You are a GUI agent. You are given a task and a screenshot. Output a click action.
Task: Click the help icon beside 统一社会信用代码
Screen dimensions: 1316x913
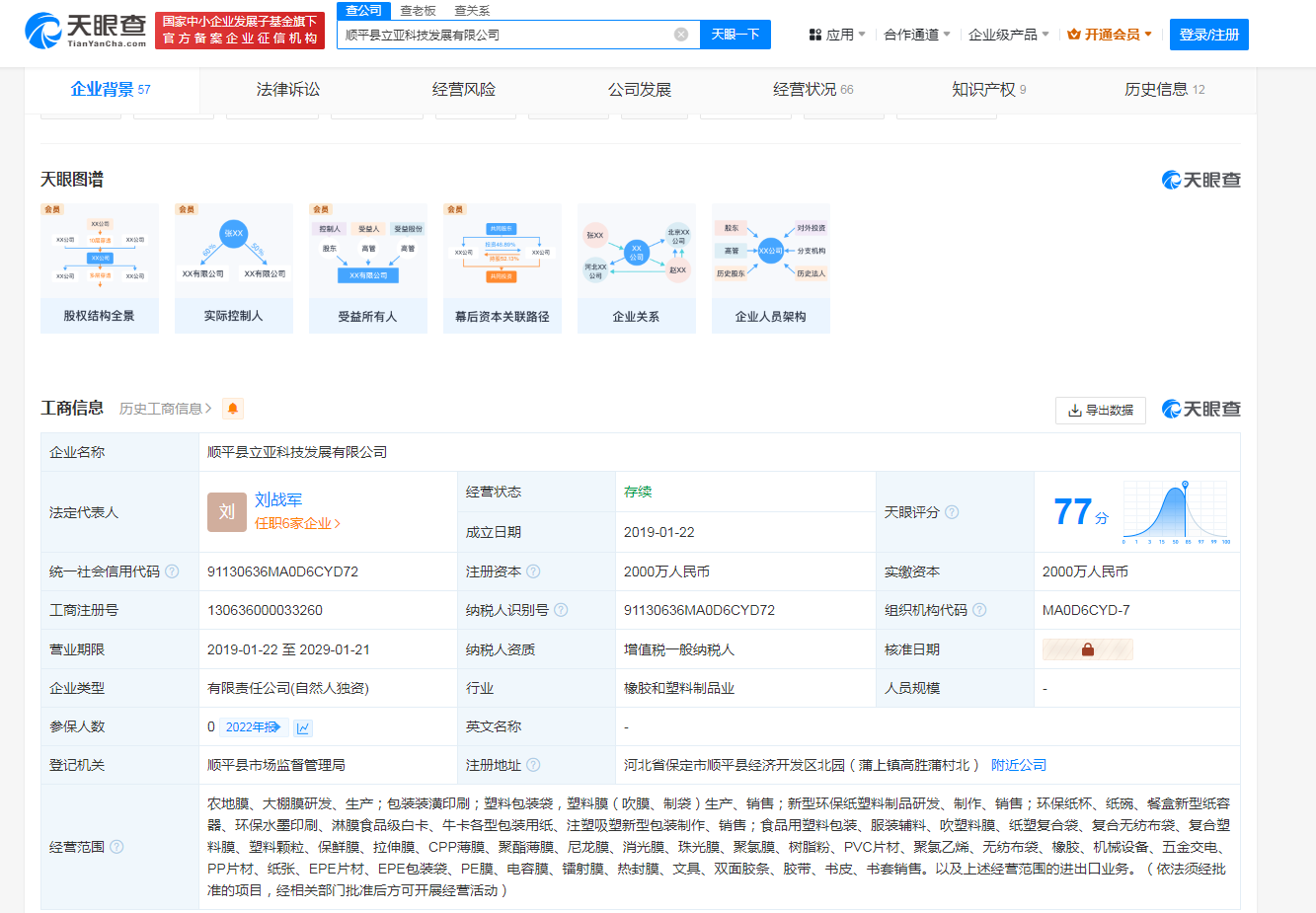tap(172, 571)
